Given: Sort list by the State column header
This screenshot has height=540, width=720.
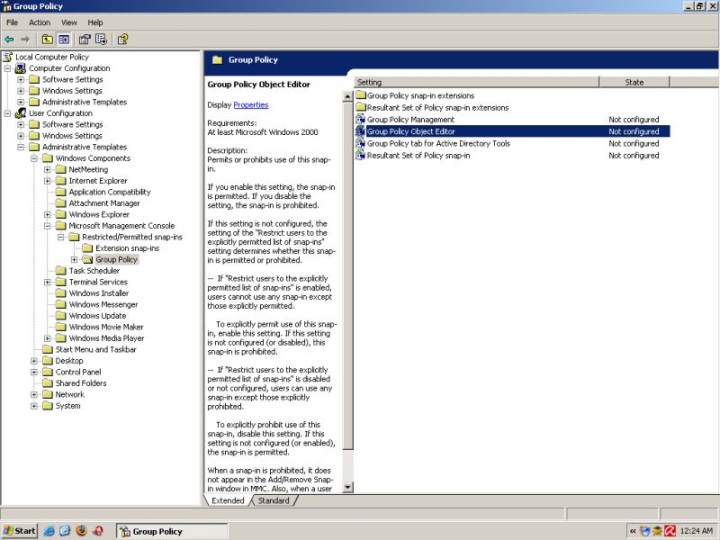Looking at the screenshot, I should point(634,82).
